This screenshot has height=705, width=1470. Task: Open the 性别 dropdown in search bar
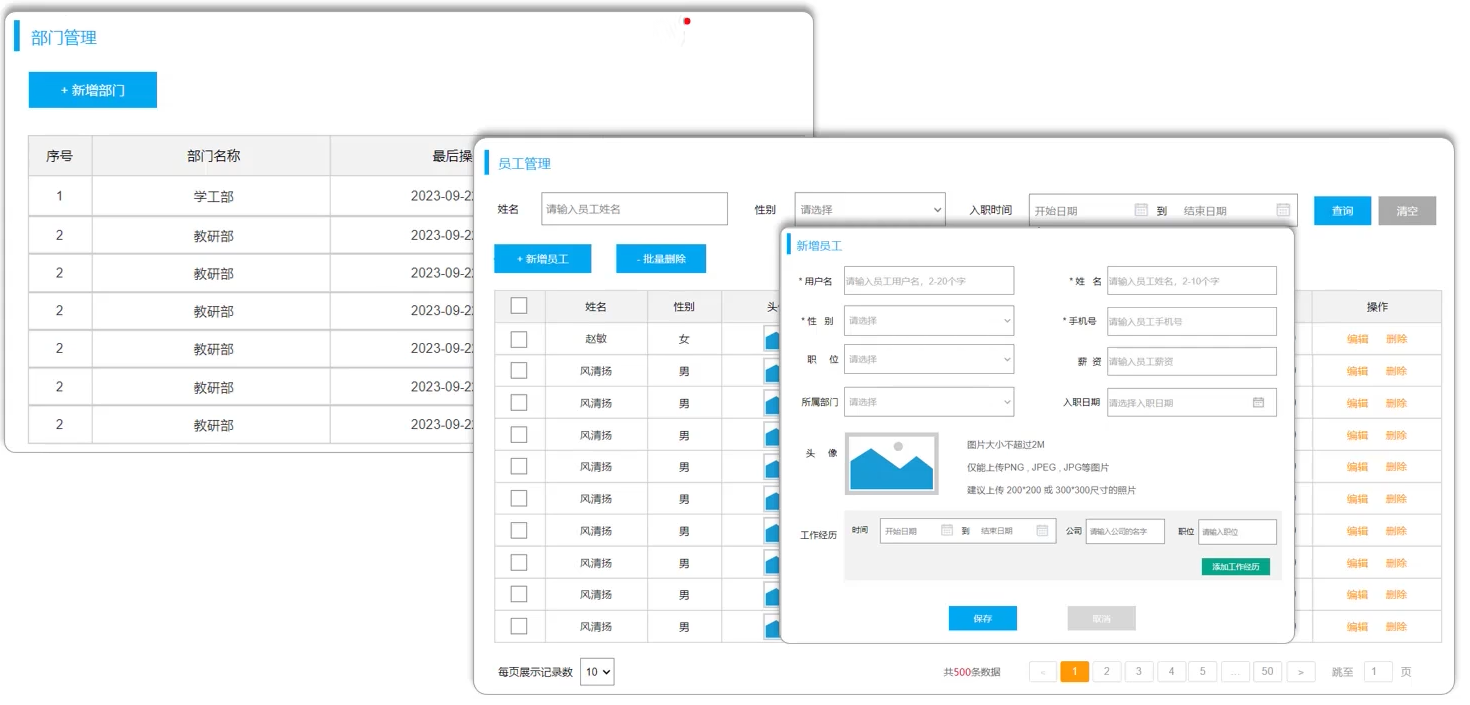coord(869,210)
